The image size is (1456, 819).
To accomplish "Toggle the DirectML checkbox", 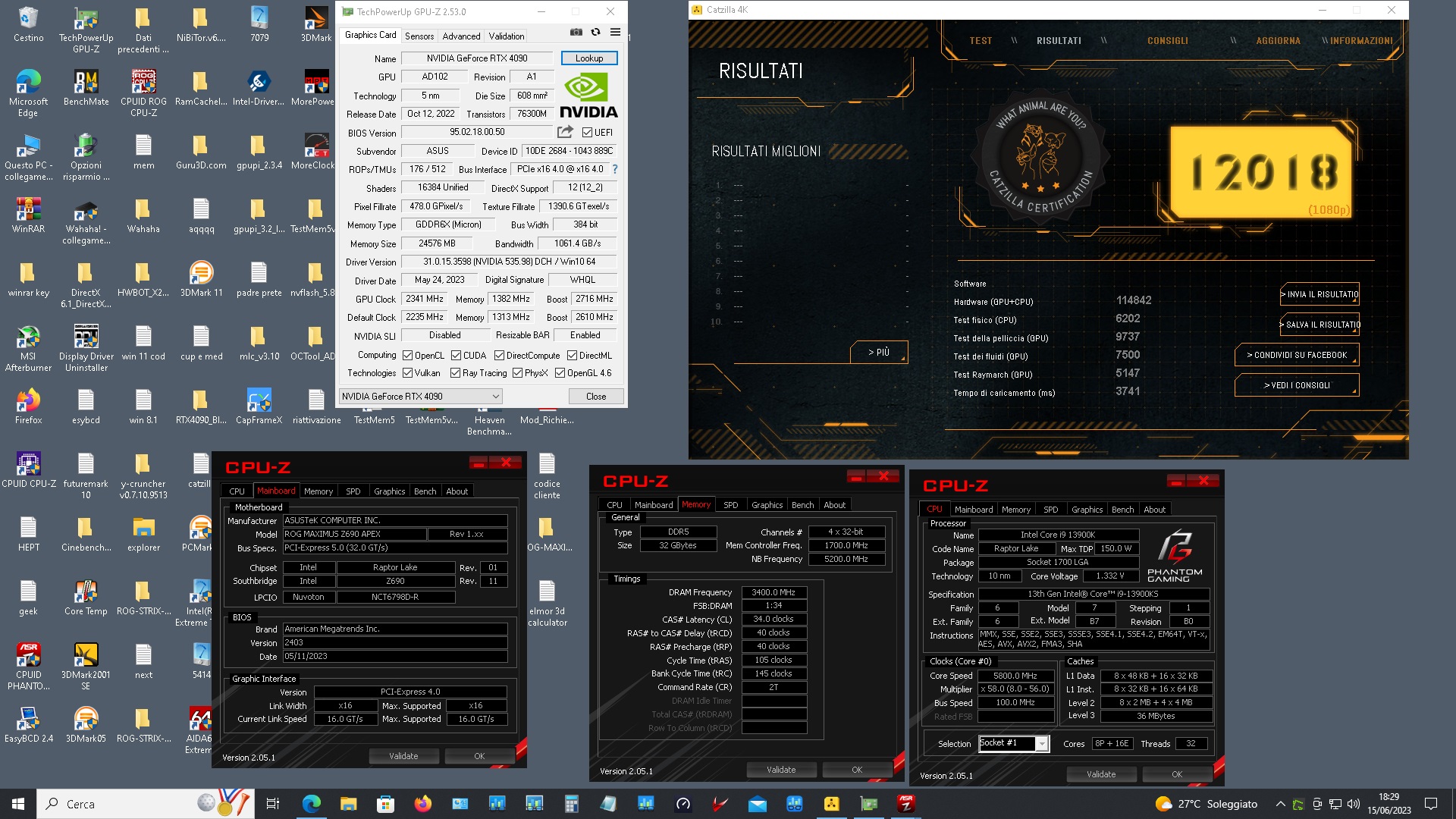I will [573, 355].
